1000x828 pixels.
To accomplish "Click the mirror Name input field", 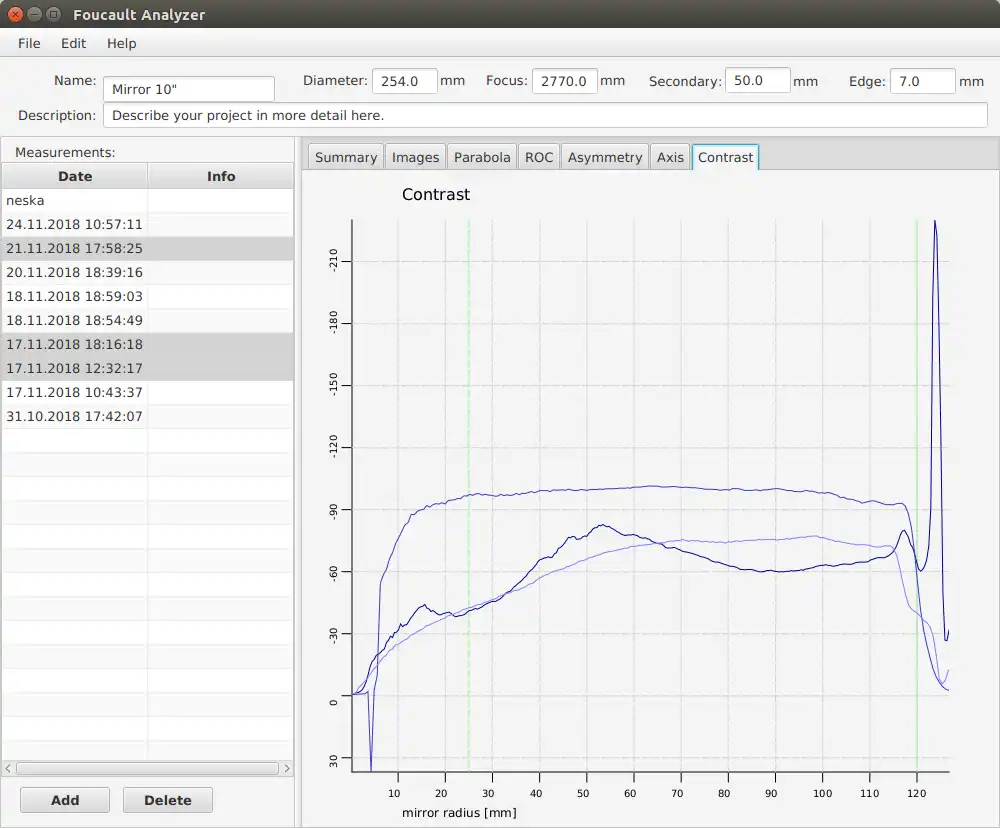I will 188,89.
